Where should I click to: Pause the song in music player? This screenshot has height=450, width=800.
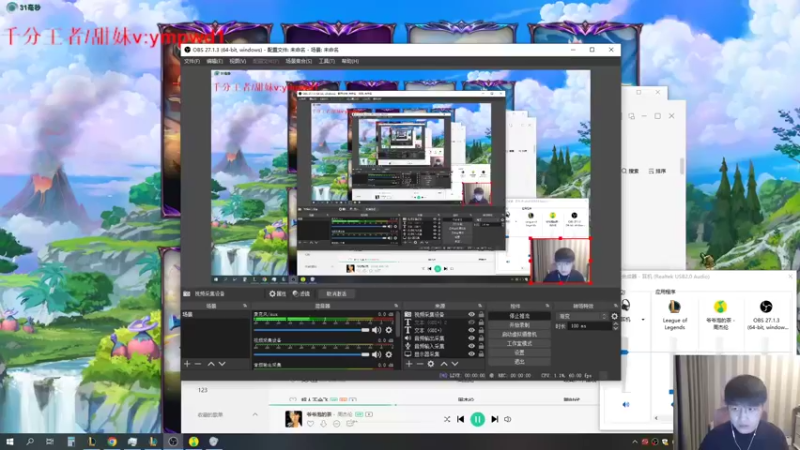coord(478,419)
